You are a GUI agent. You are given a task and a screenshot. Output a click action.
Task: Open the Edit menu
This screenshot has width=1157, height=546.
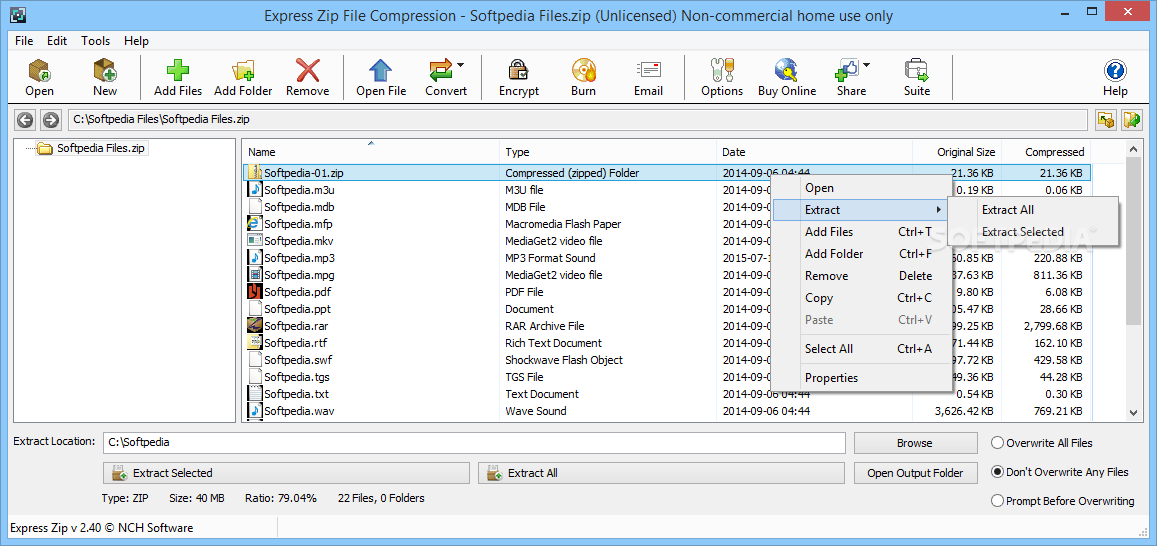pyautogui.click(x=57, y=41)
